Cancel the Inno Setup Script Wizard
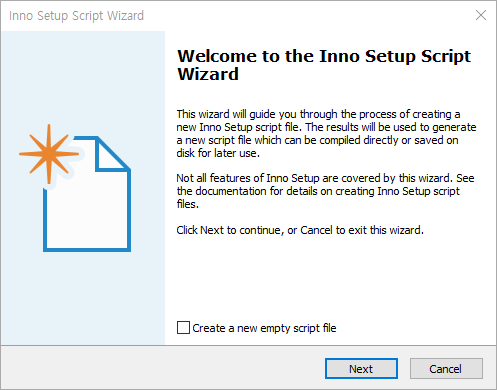Screen dimensions: 497x390 tap(446, 369)
